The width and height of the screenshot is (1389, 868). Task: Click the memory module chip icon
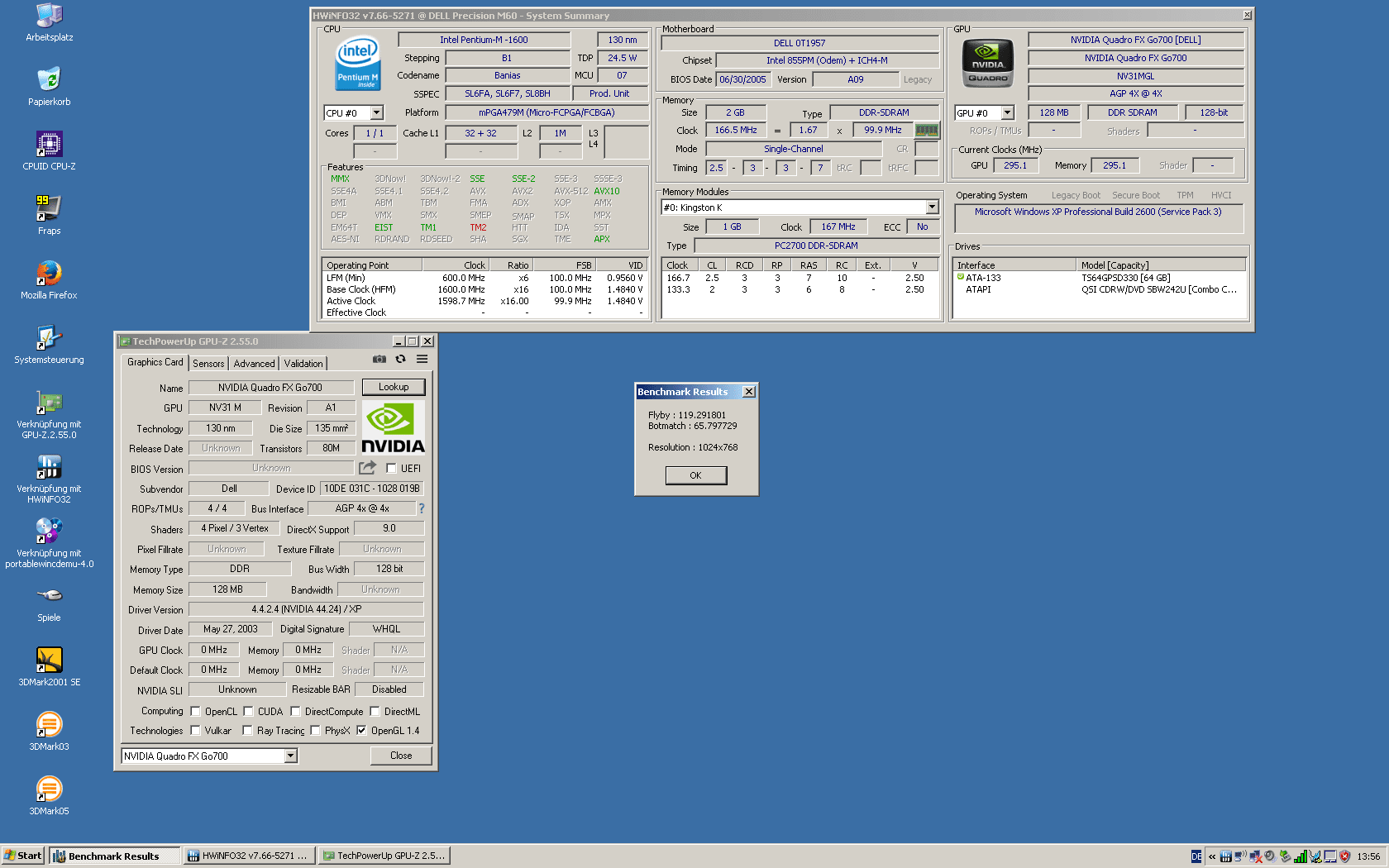point(927,131)
